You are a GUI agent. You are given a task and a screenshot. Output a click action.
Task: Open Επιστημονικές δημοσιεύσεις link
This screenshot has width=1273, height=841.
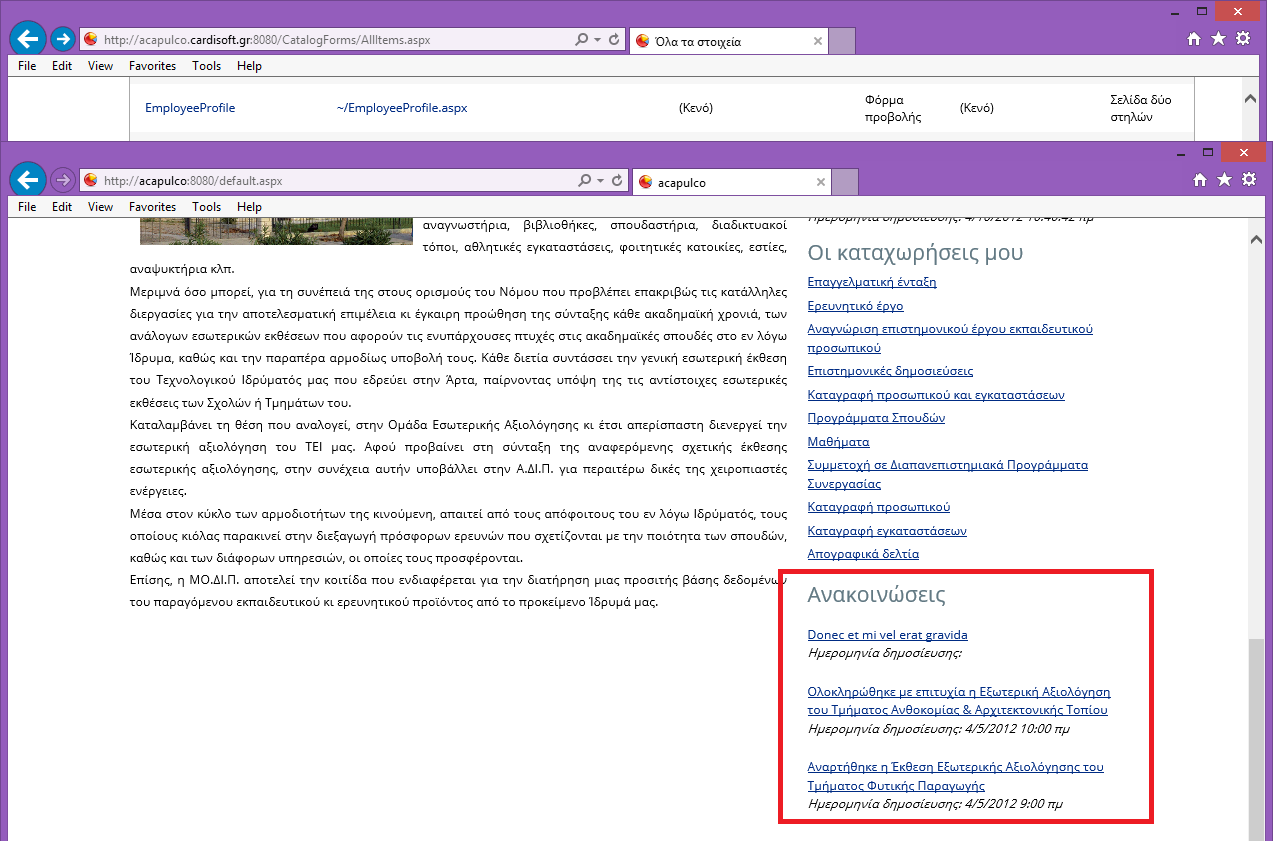click(x=890, y=371)
